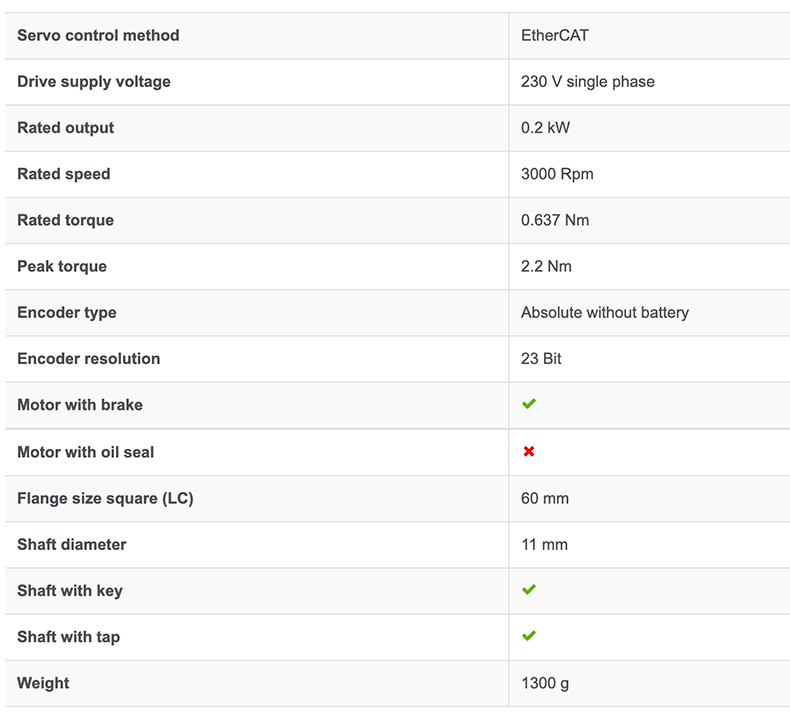Click the green checkmark for Shaft with key
The image size is (790, 717).
click(529, 590)
